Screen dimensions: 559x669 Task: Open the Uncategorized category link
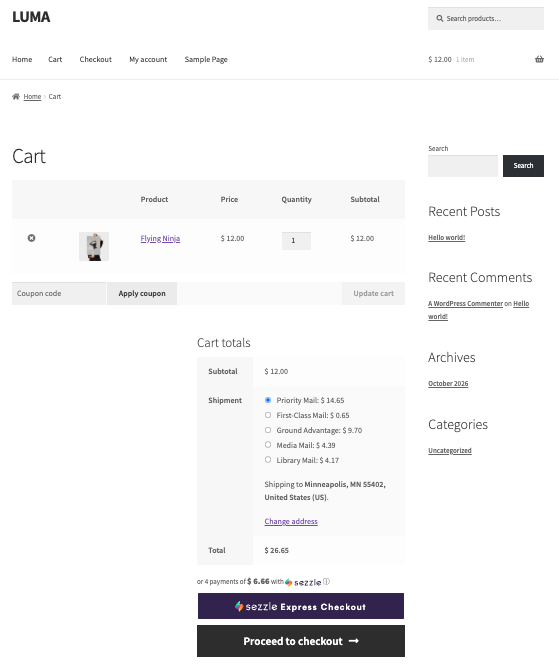pyautogui.click(x=450, y=451)
